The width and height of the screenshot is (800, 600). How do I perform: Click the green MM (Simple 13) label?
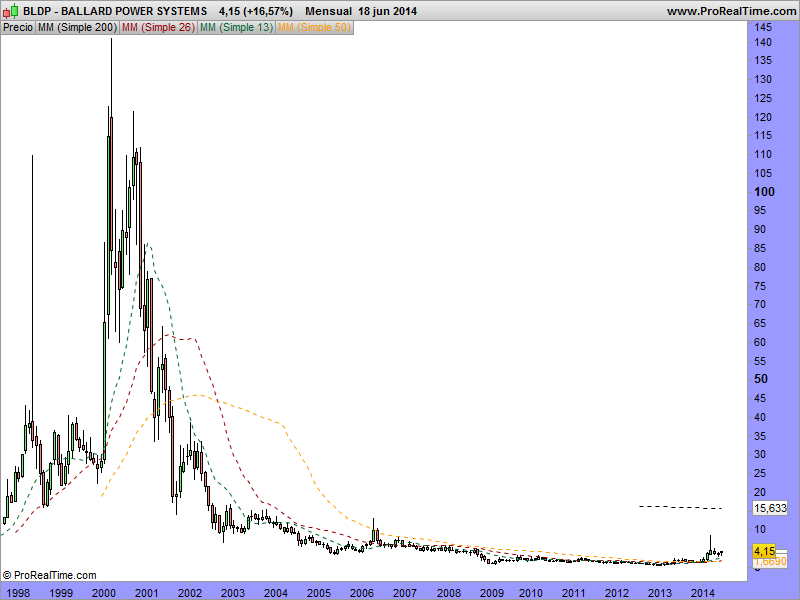(235, 27)
